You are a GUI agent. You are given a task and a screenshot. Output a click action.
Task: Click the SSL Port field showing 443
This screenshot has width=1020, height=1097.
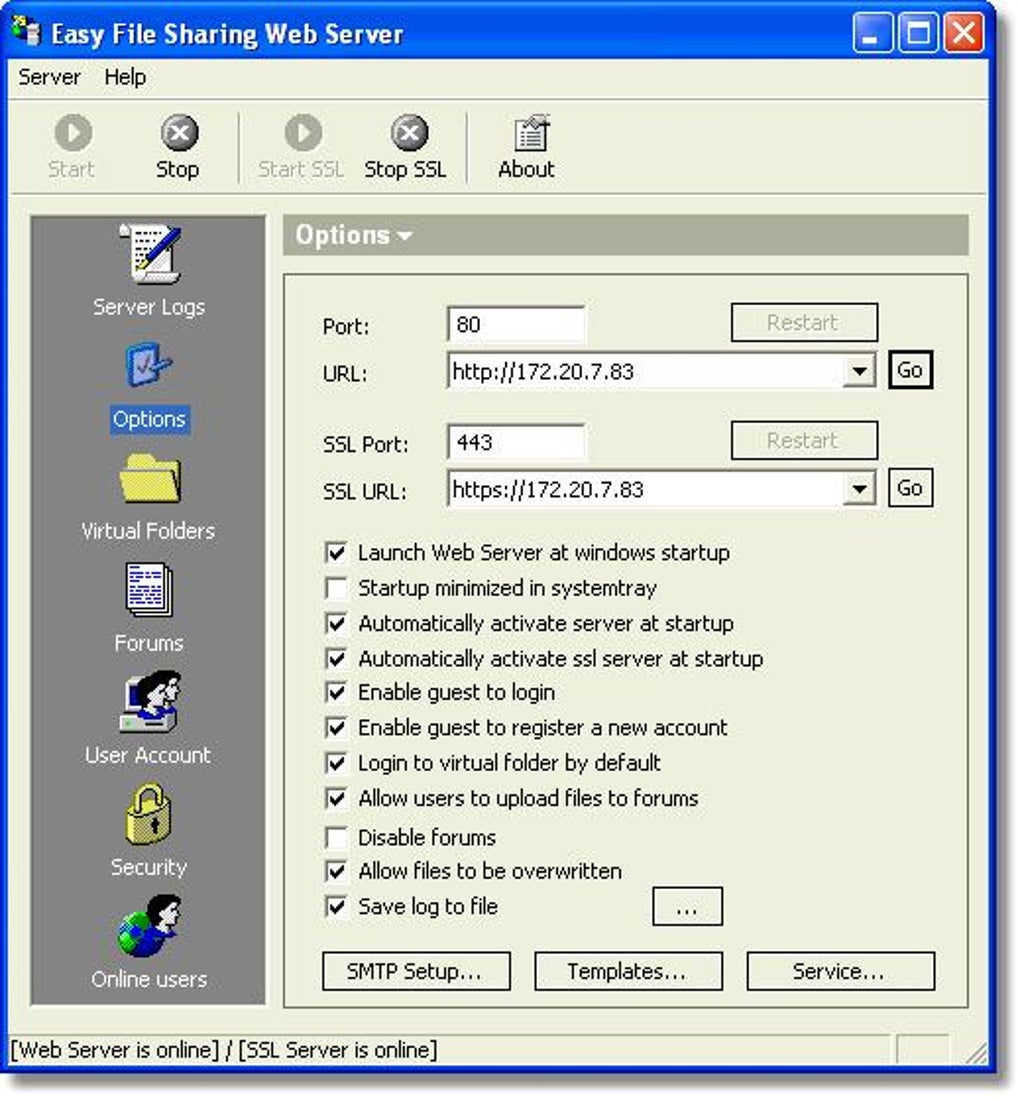pyautogui.click(x=516, y=443)
